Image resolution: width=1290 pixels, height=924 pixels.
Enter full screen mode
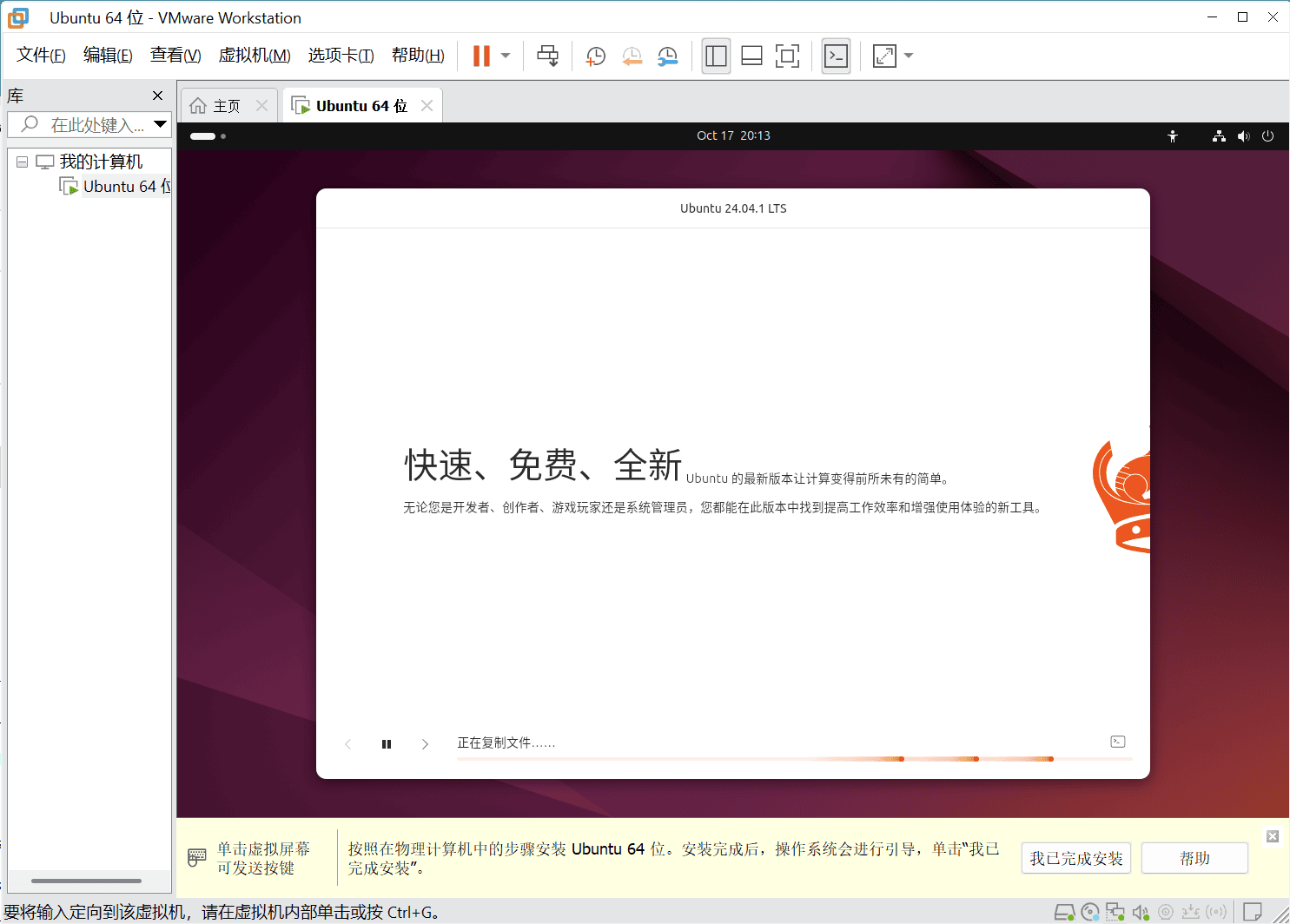[x=787, y=56]
